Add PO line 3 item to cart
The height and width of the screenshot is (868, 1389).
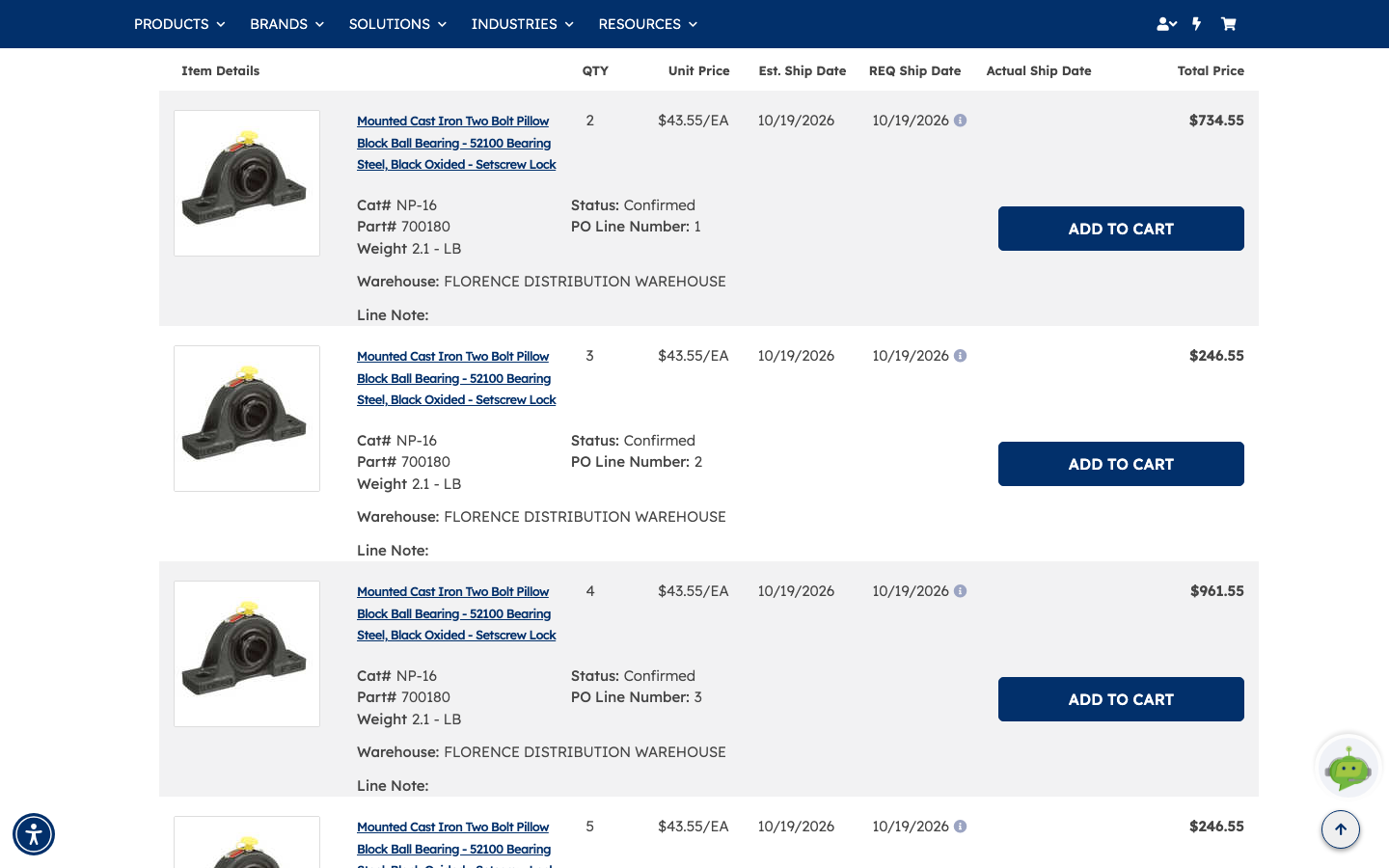pos(1121,699)
